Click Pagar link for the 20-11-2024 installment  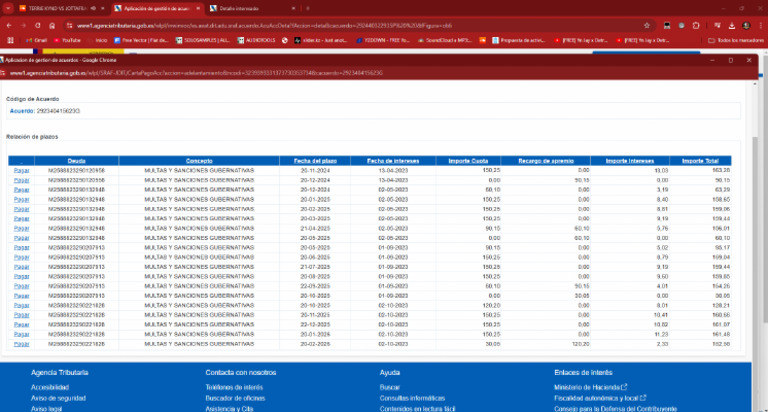(x=22, y=170)
